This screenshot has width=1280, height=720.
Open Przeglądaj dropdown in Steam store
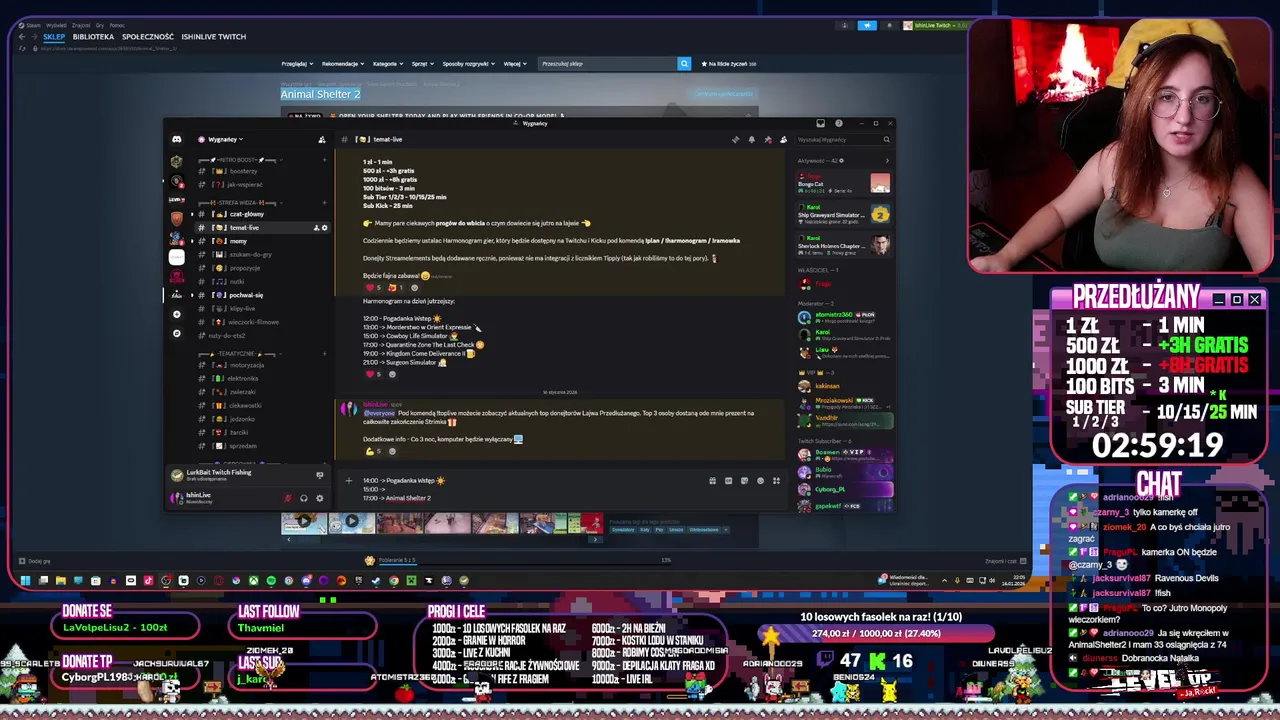click(x=297, y=64)
